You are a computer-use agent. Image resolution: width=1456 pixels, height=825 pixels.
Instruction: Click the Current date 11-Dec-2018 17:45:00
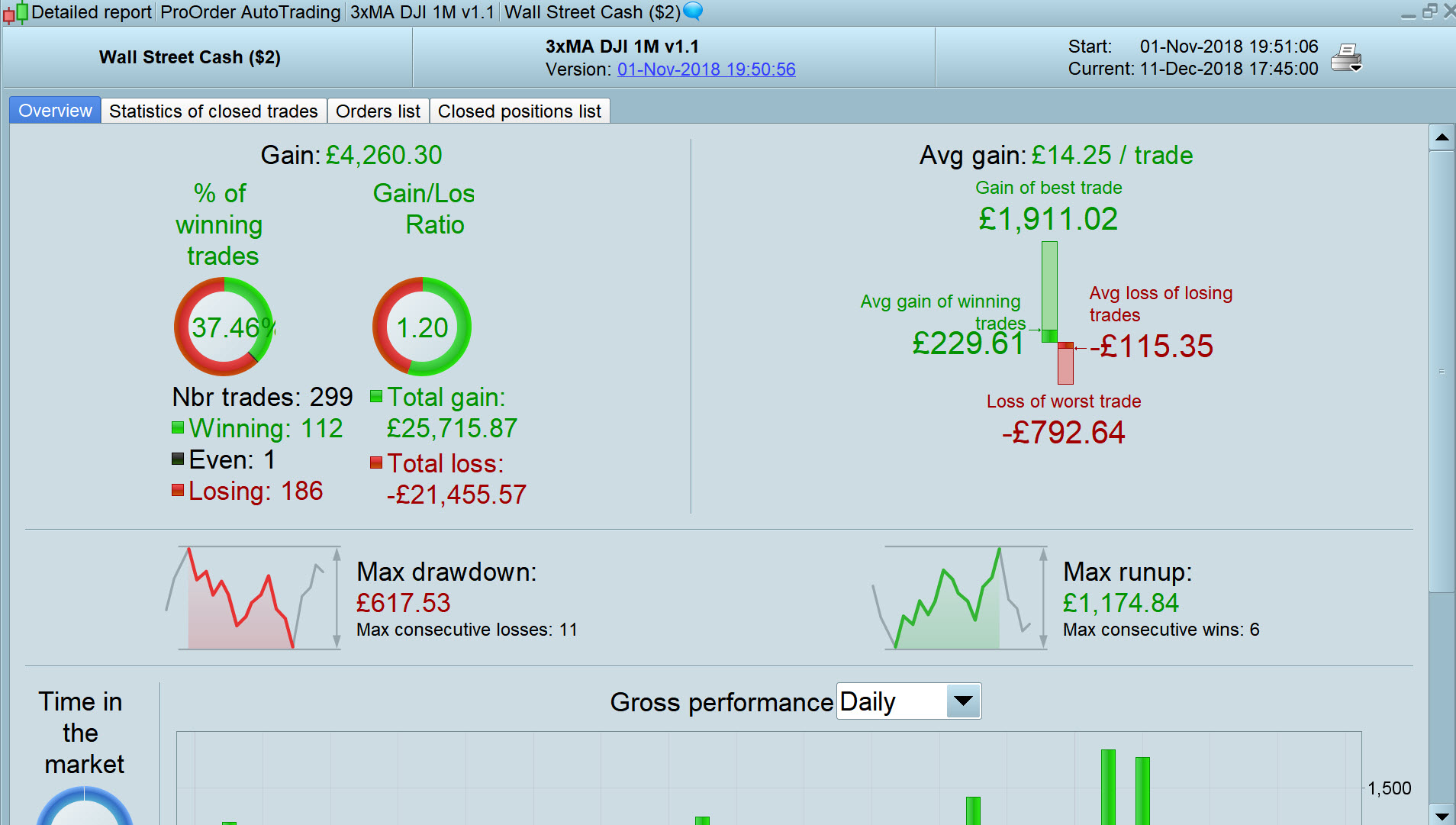1229,69
